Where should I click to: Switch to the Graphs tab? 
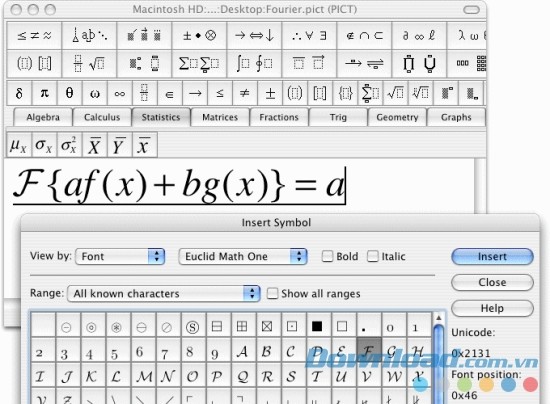click(456, 117)
